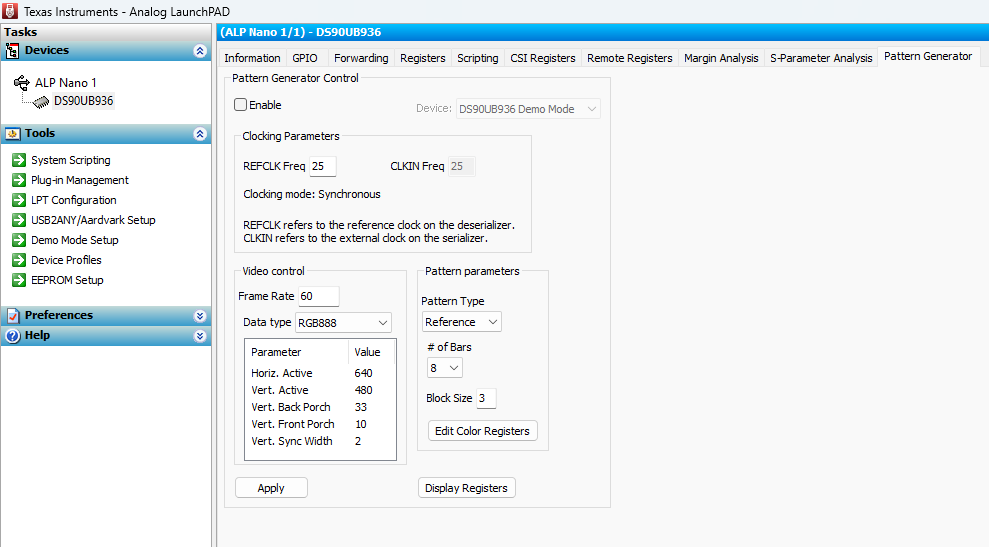This screenshot has width=989, height=547.
Task: Open the Pattern Type dropdown
Action: pos(461,322)
